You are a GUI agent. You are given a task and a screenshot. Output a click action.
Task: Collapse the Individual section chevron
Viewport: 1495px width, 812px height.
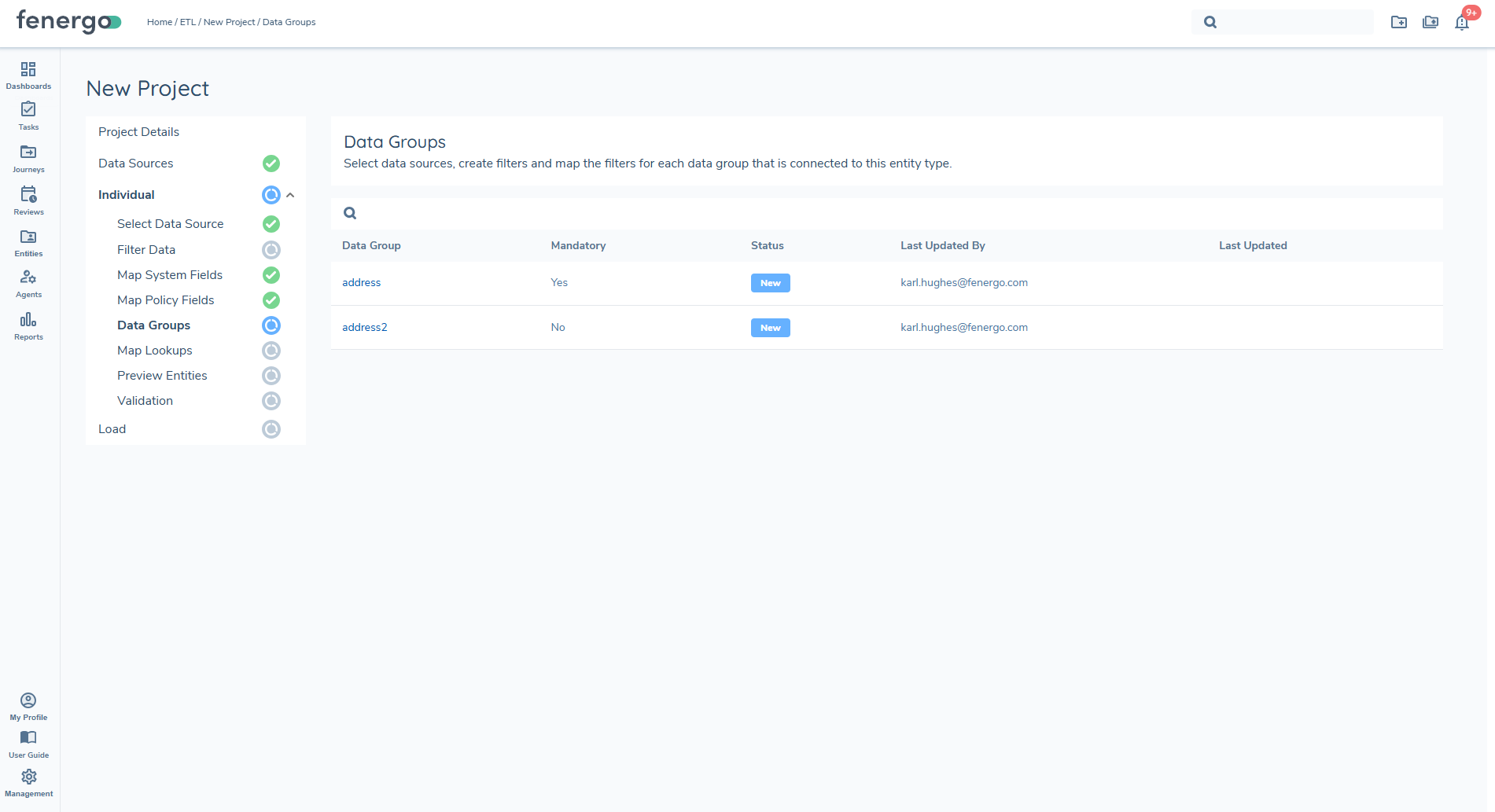coord(290,195)
